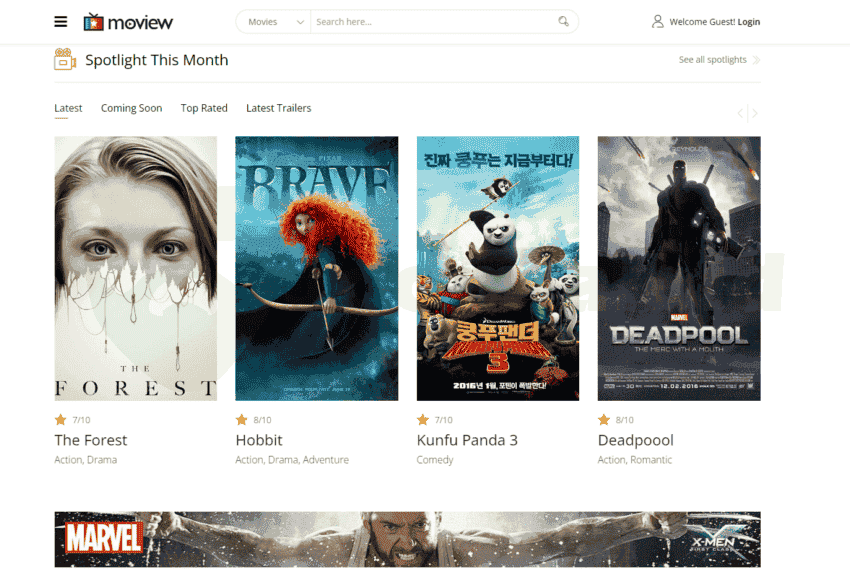Open the hamburger menu
Image resolution: width=850 pixels, height=575 pixels.
[x=61, y=22]
